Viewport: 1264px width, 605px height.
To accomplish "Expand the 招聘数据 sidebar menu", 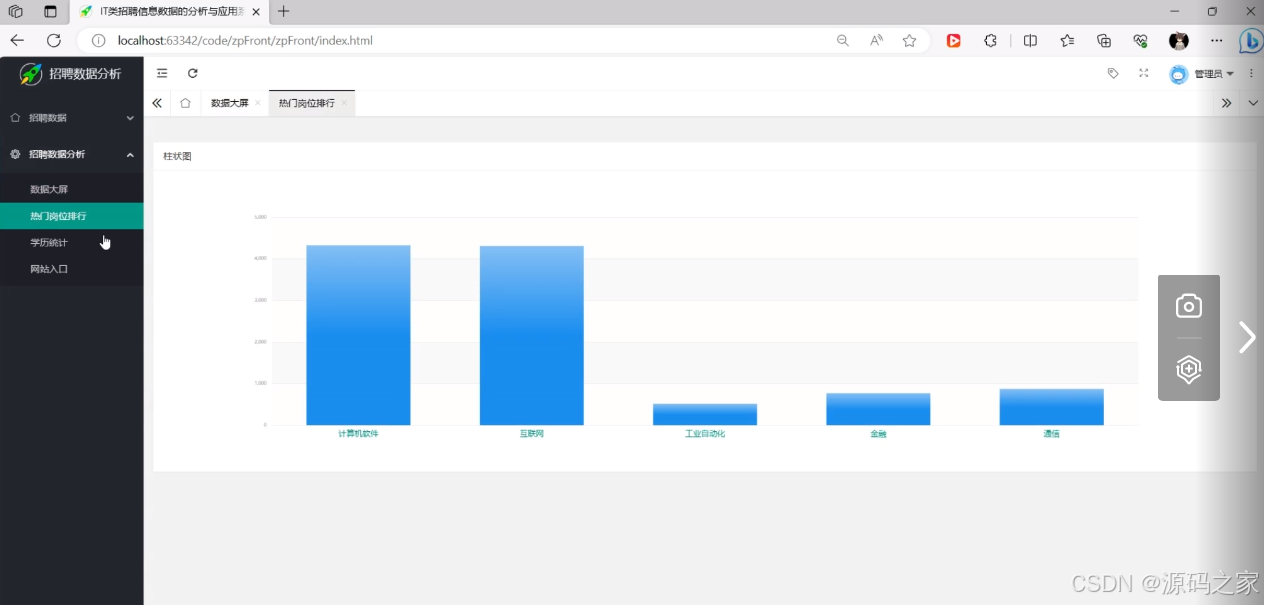I will tap(71, 118).
